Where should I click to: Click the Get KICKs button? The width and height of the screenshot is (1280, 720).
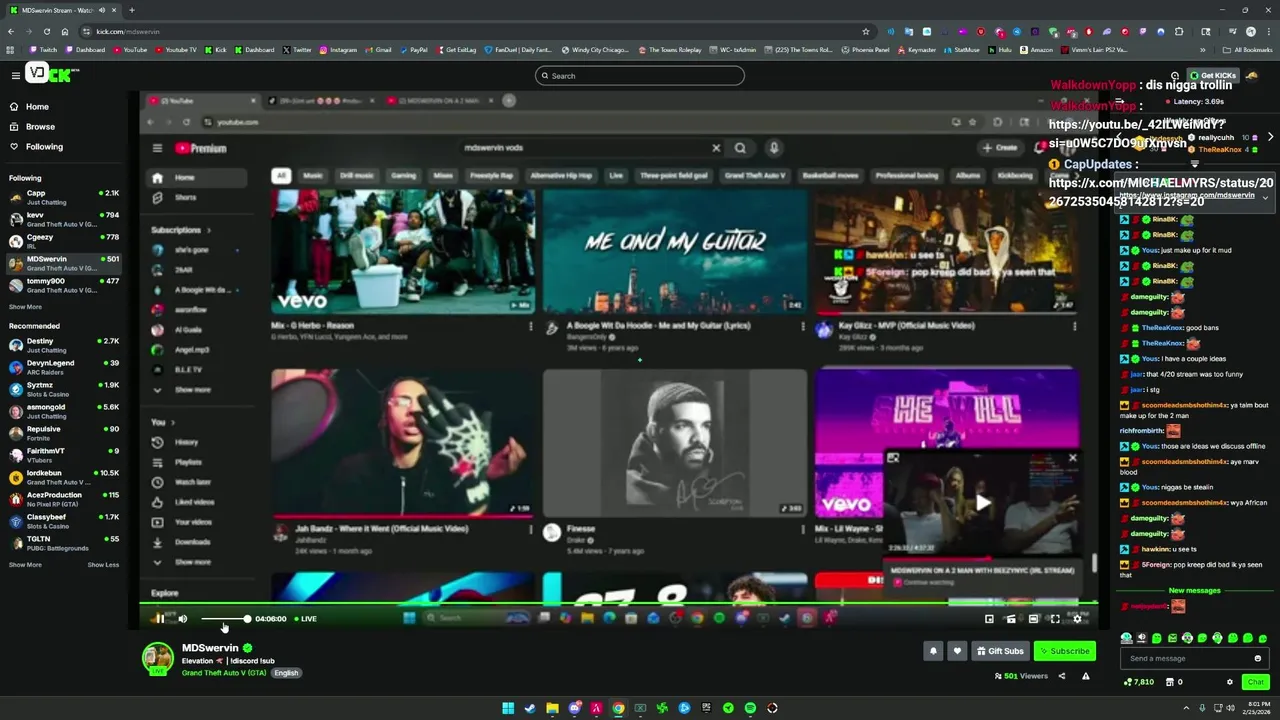coord(1212,75)
